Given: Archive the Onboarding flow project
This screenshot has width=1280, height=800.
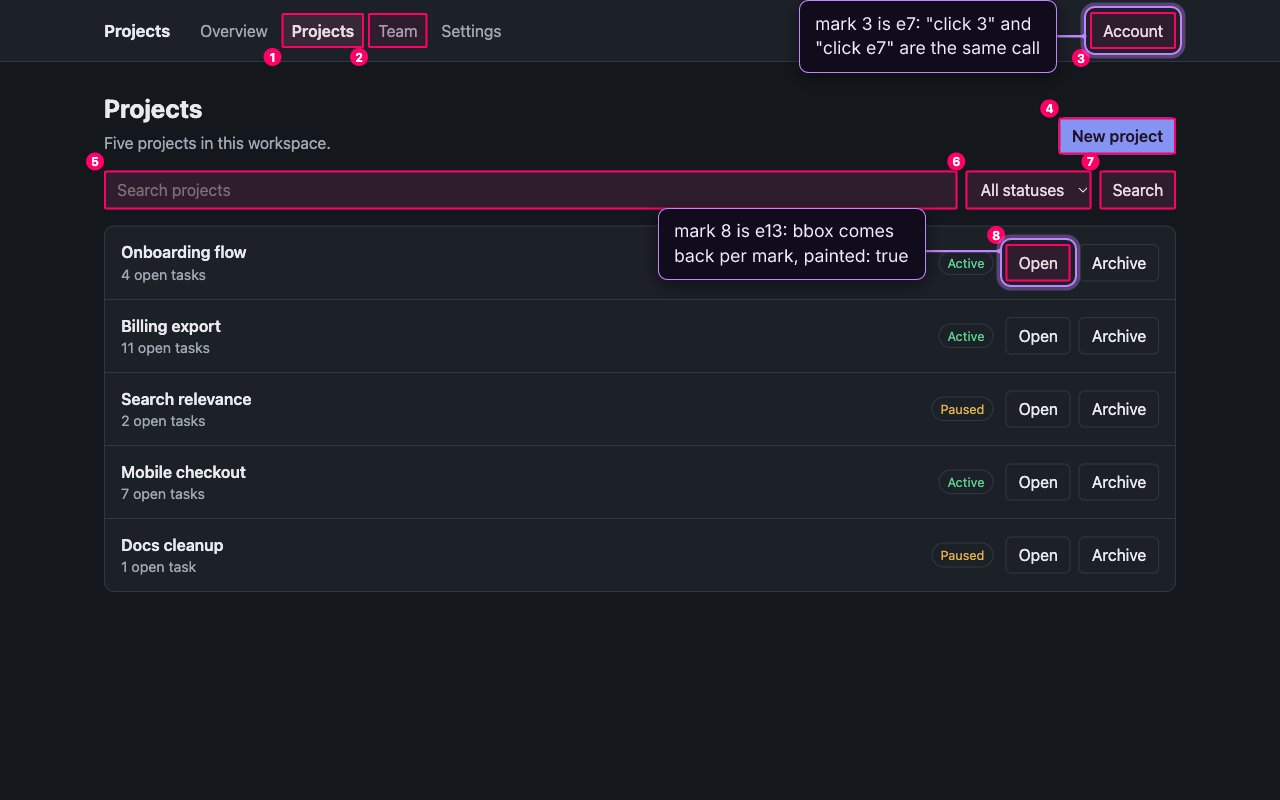Looking at the screenshot, I should (1119, 263).
